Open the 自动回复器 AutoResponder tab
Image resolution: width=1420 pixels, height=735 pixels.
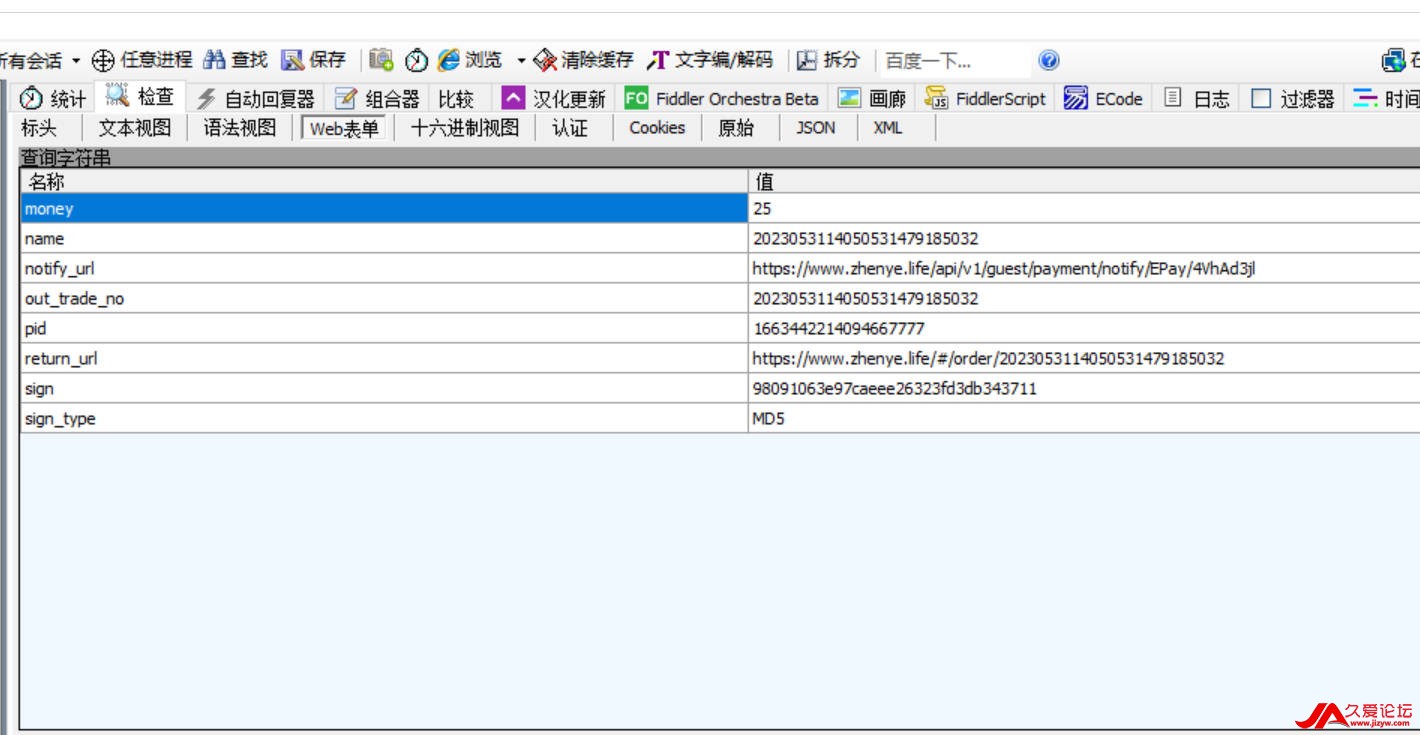pos(255,98)
